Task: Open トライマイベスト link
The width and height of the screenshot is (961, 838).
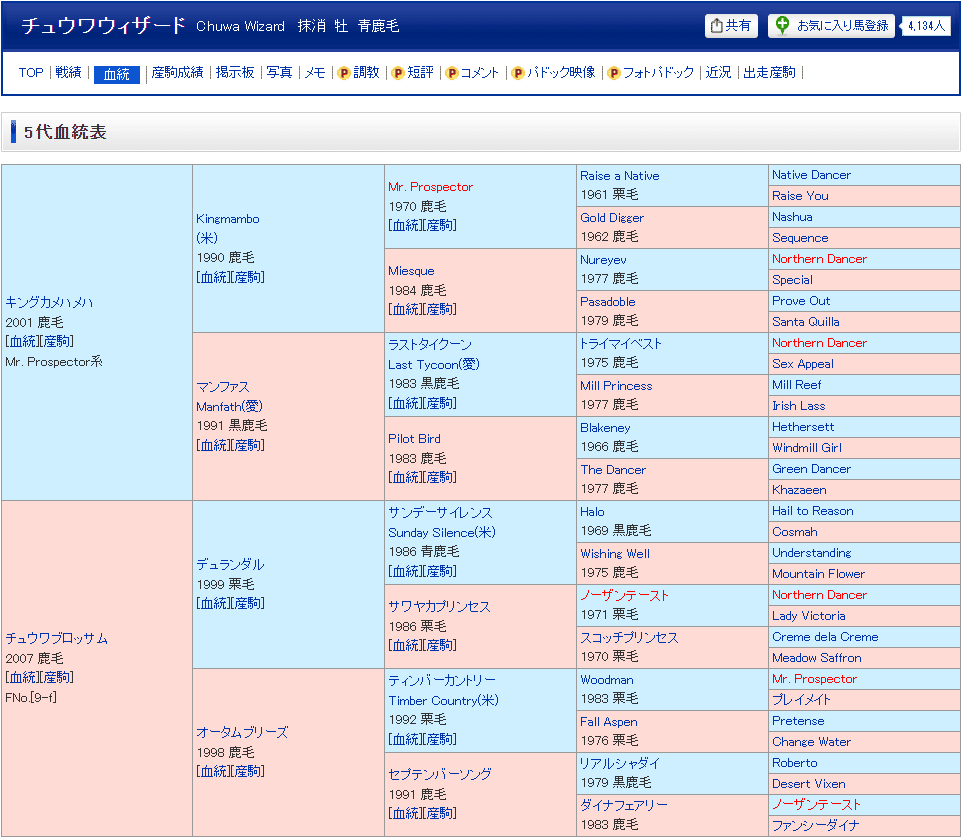Action: point(621,344)
